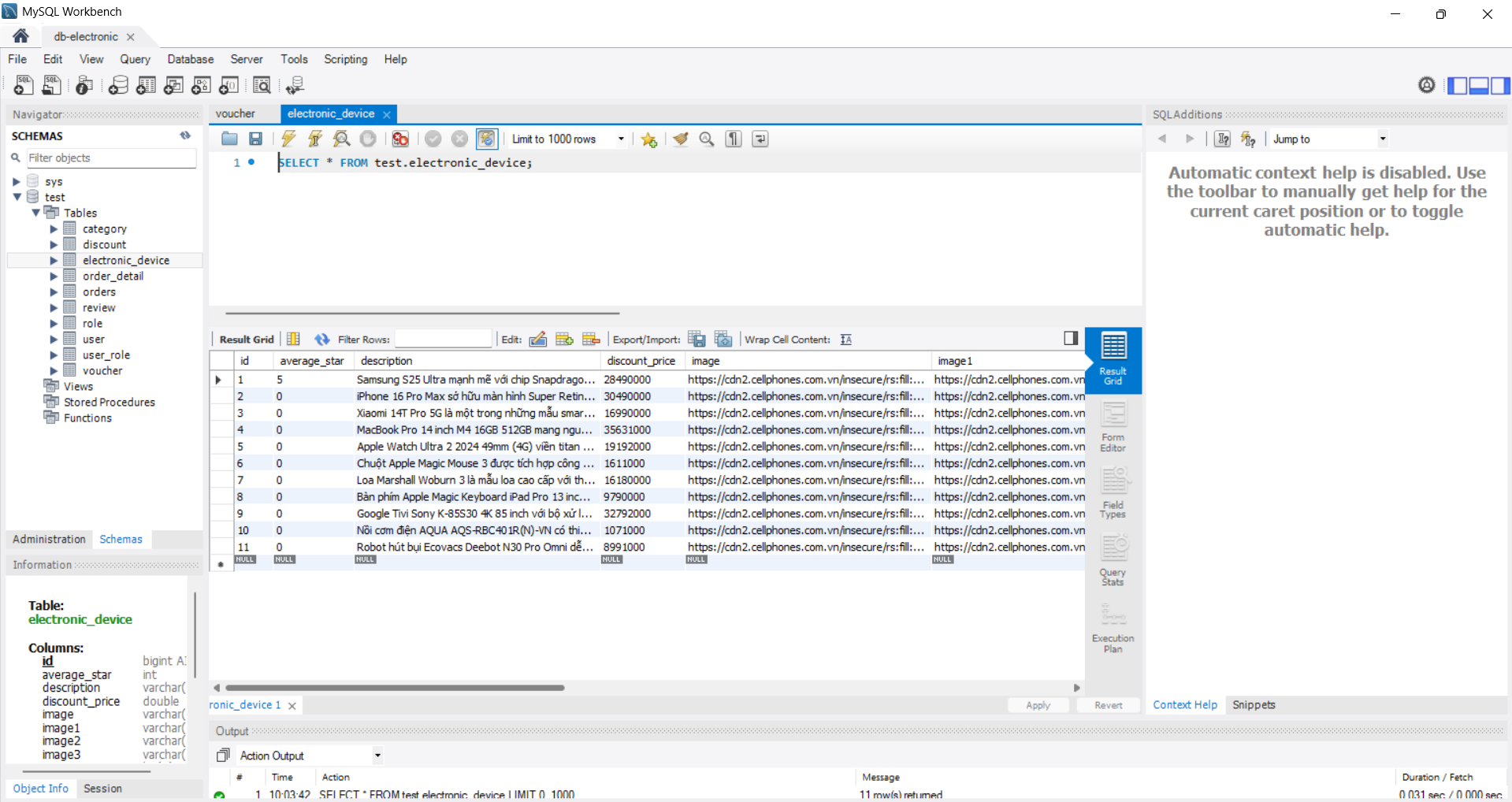Open script file in query editor

(x=229, y=139)
